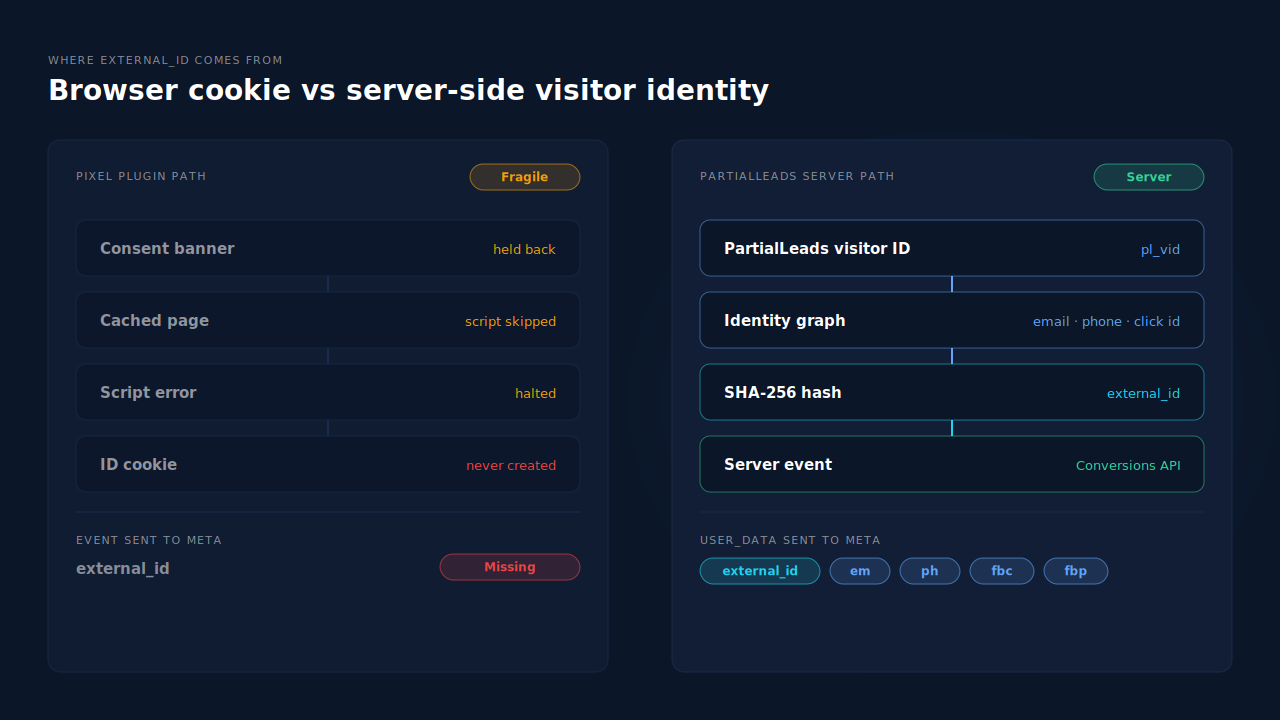
Task: Click the "USER_DATA SENT TO META" label
Action: point(790,541)
